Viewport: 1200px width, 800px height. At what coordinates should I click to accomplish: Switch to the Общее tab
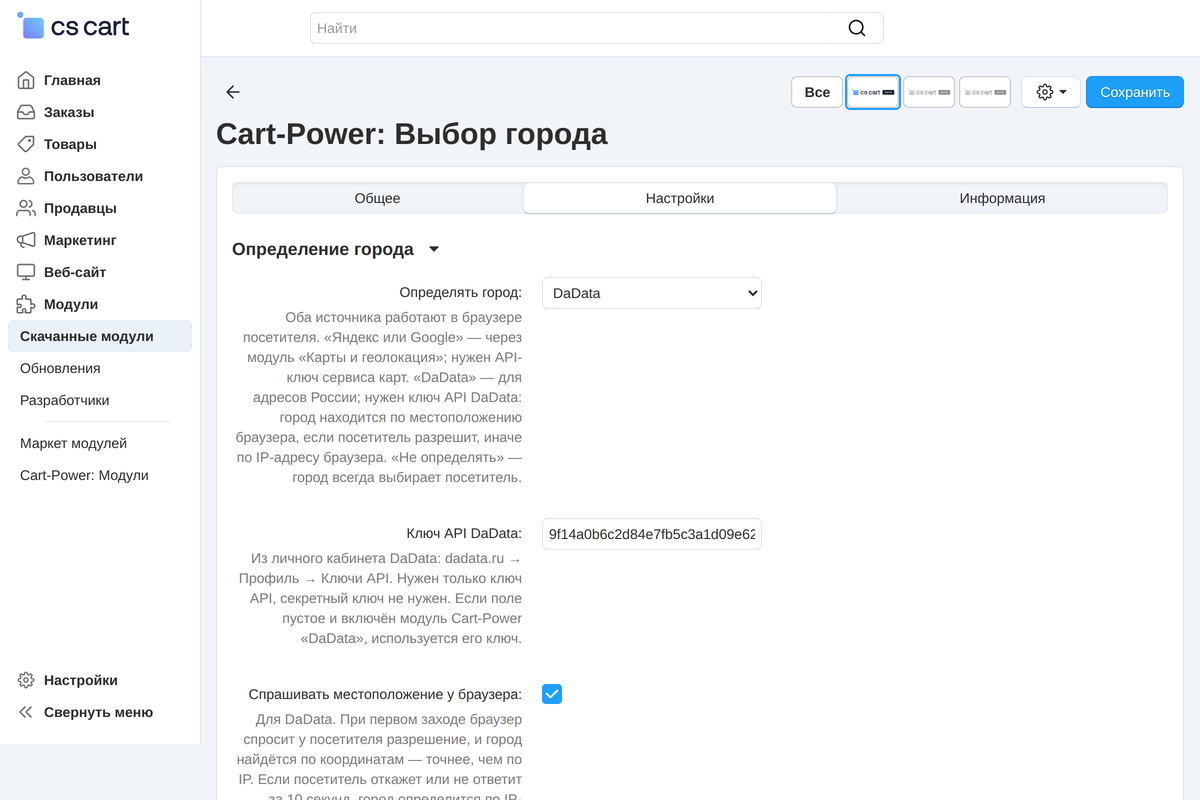(377, 198)
